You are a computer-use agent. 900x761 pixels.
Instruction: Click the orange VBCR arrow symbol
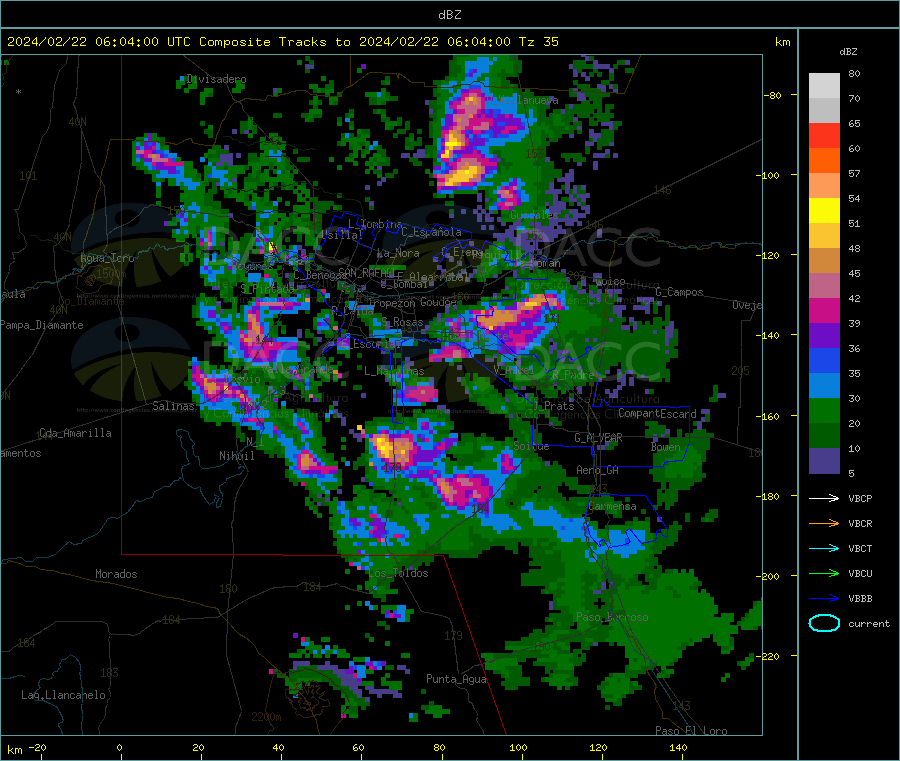coord(824,523)
